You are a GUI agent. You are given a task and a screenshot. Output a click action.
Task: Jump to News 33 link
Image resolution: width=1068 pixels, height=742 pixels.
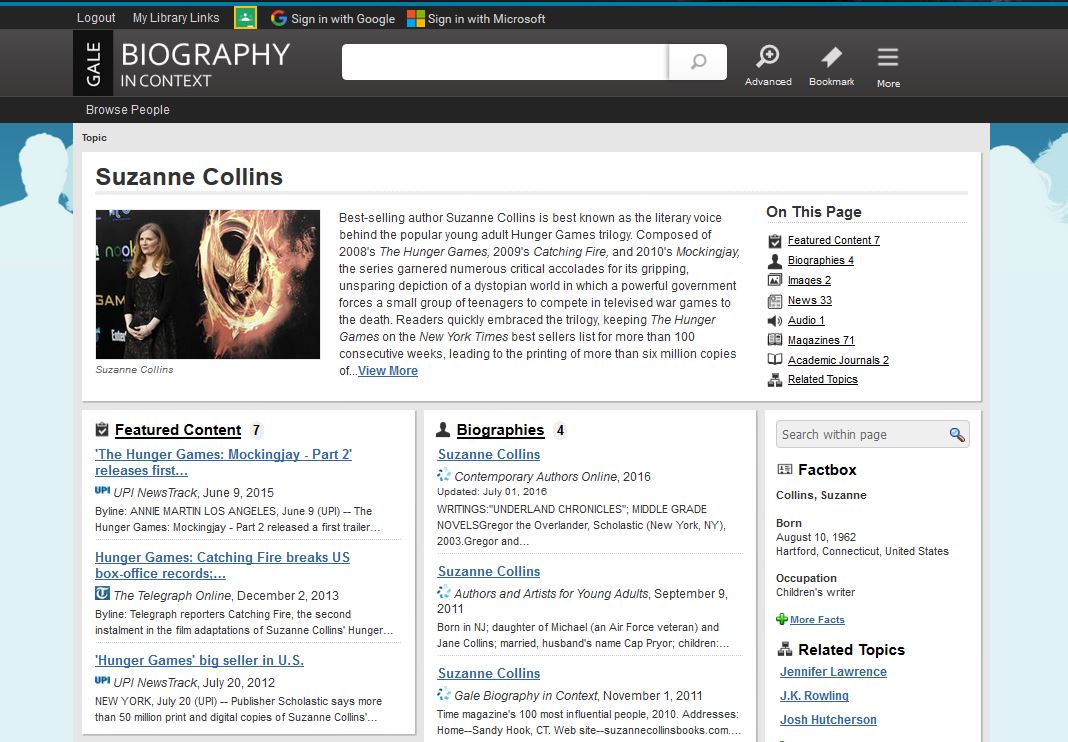pos(810,300)
